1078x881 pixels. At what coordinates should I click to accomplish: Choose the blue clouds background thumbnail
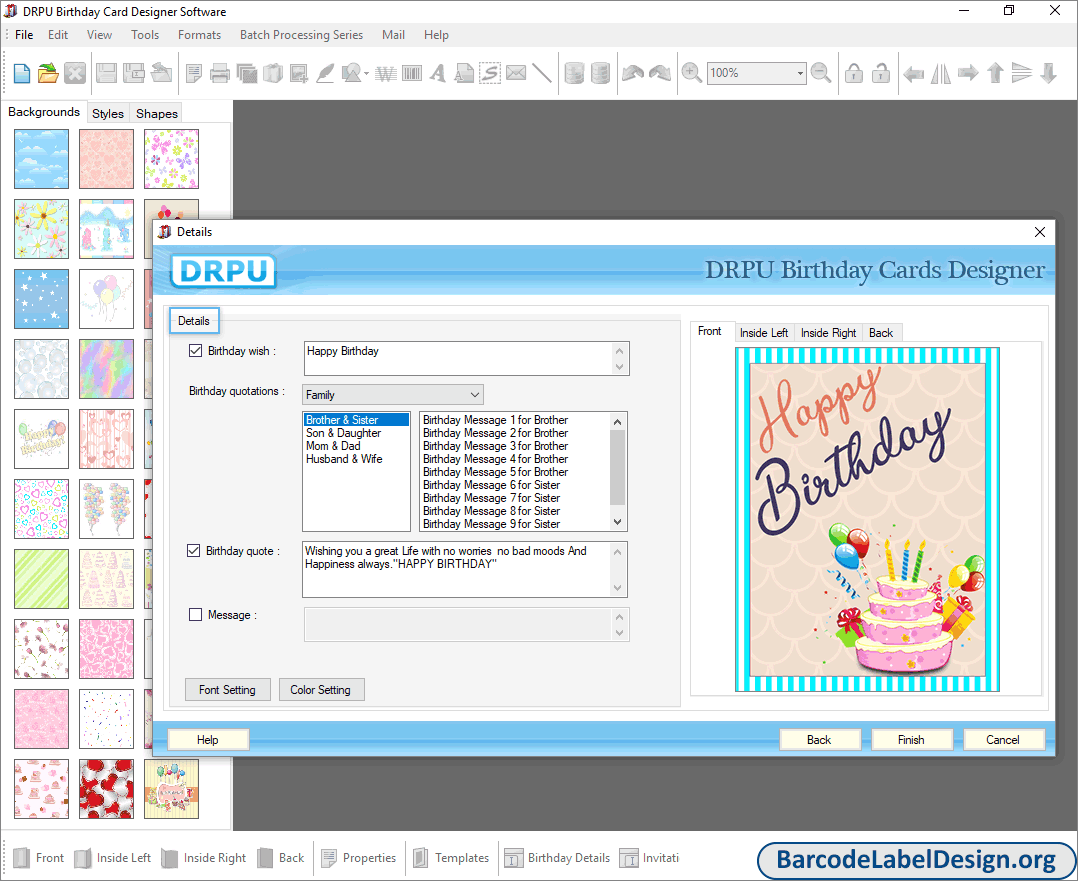[41, 159]
